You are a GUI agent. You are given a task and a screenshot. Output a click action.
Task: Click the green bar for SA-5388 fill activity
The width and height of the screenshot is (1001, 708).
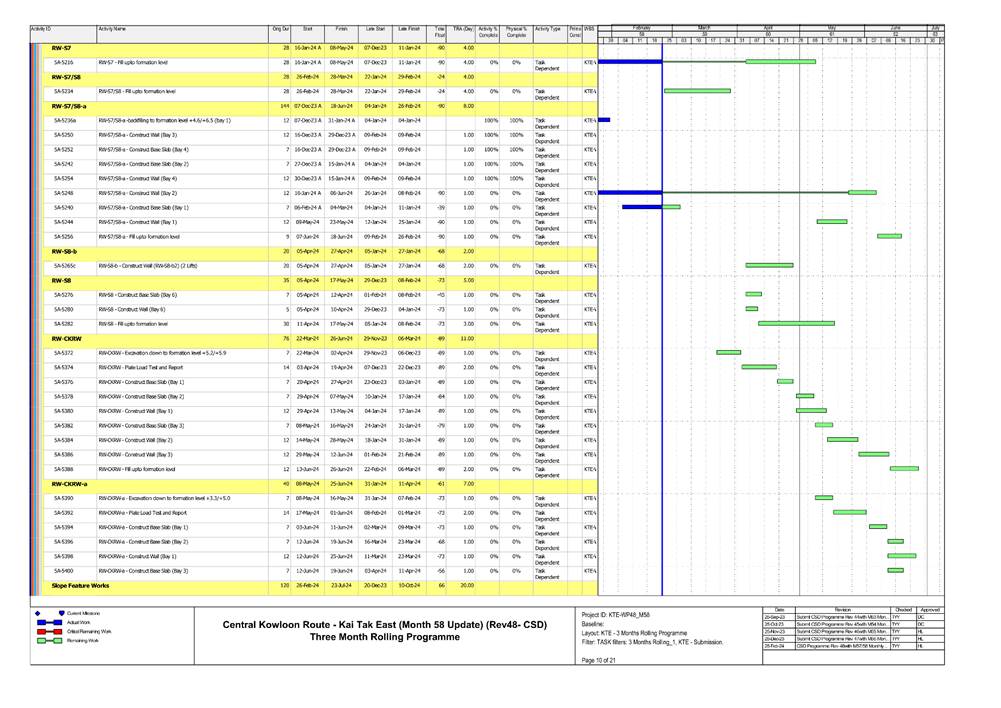pos(904,468)
